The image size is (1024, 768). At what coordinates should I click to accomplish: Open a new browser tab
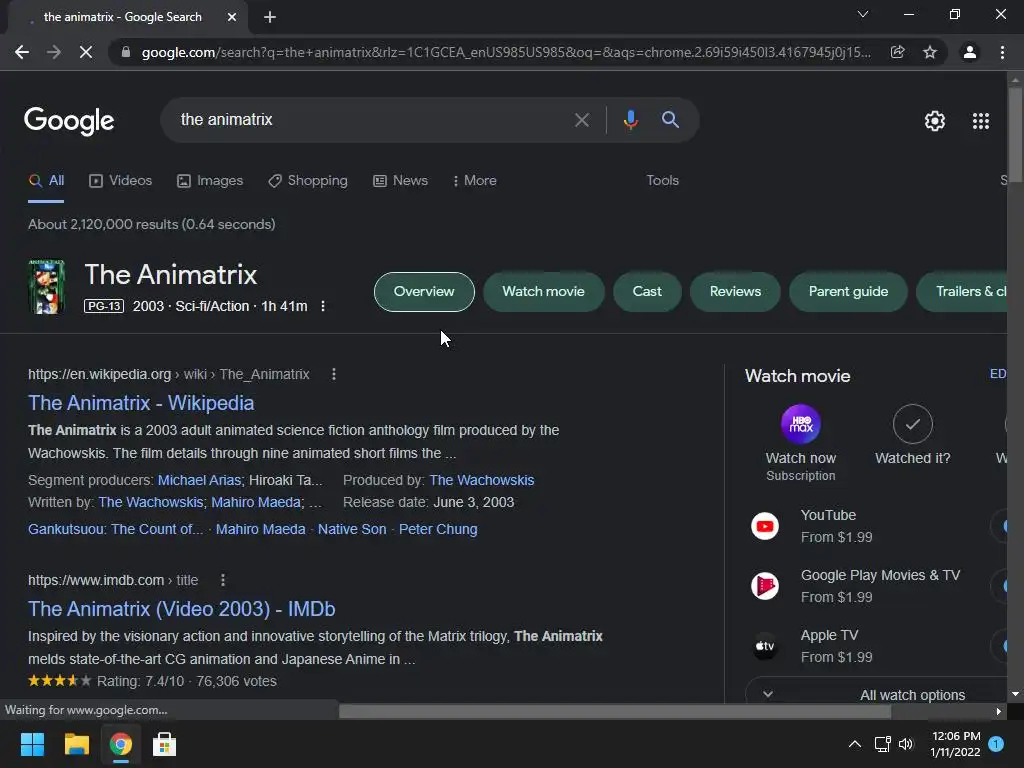tap(270, 17)
